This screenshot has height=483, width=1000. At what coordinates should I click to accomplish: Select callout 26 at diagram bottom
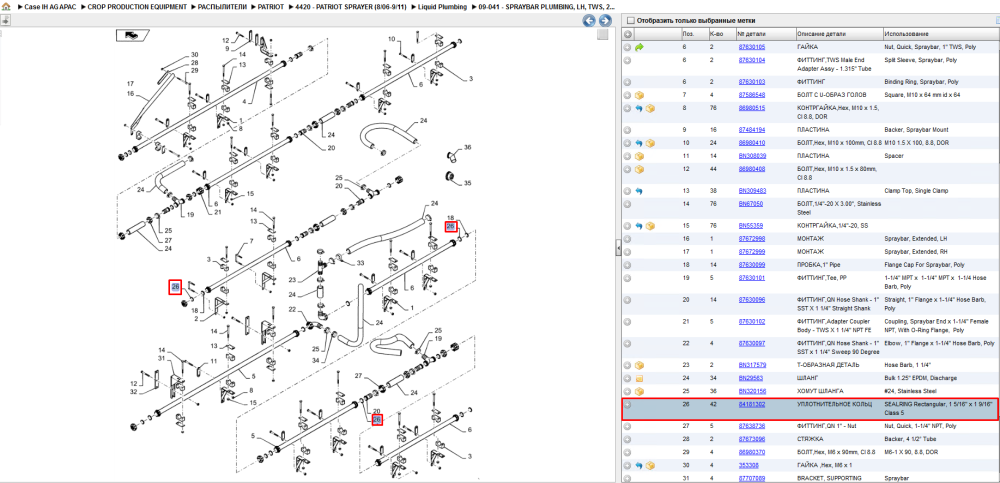point(377,420)
